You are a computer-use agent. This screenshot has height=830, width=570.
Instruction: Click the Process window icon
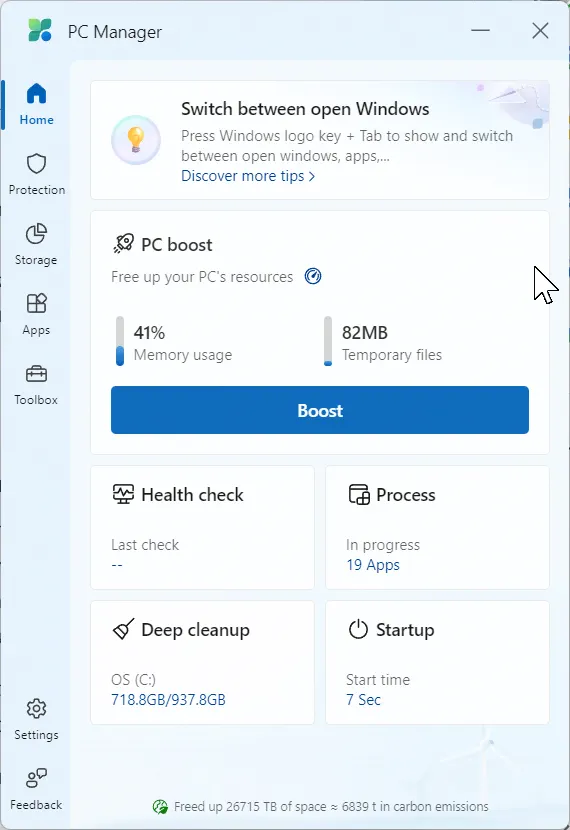click(x=359, y=494)
